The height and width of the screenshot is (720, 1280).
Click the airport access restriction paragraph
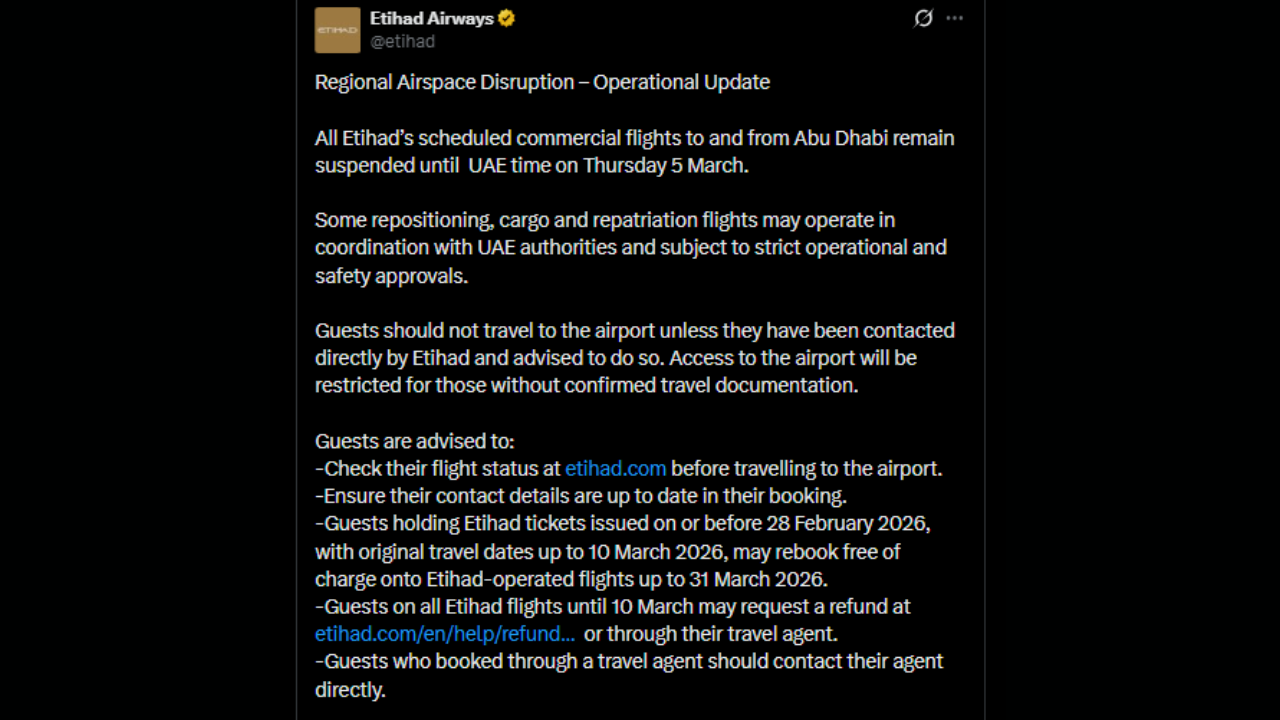pos(634,357)
